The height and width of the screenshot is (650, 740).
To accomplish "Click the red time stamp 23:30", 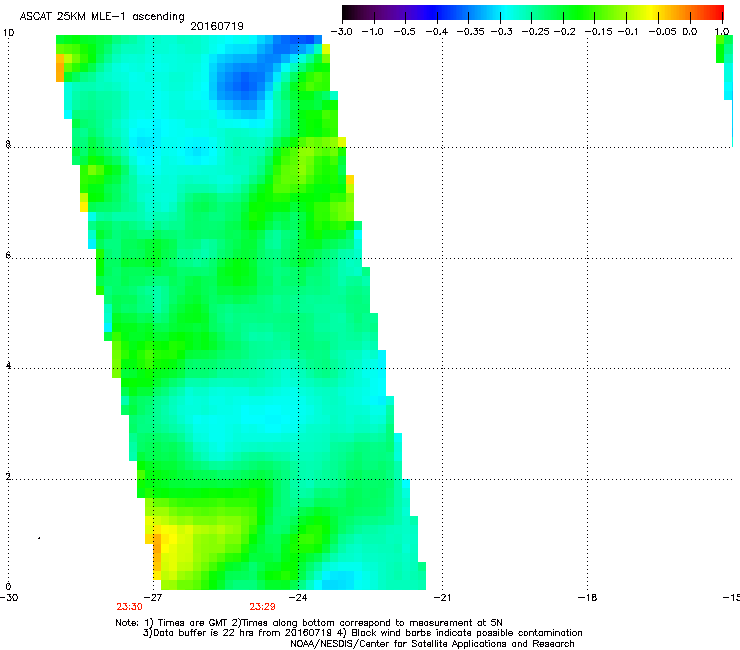I will point(129,607).
